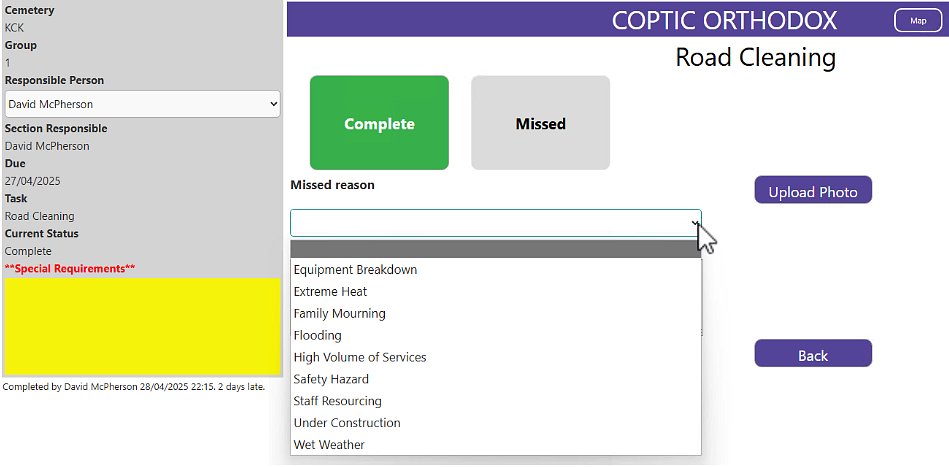Open the Map button in header

(917, 20)
